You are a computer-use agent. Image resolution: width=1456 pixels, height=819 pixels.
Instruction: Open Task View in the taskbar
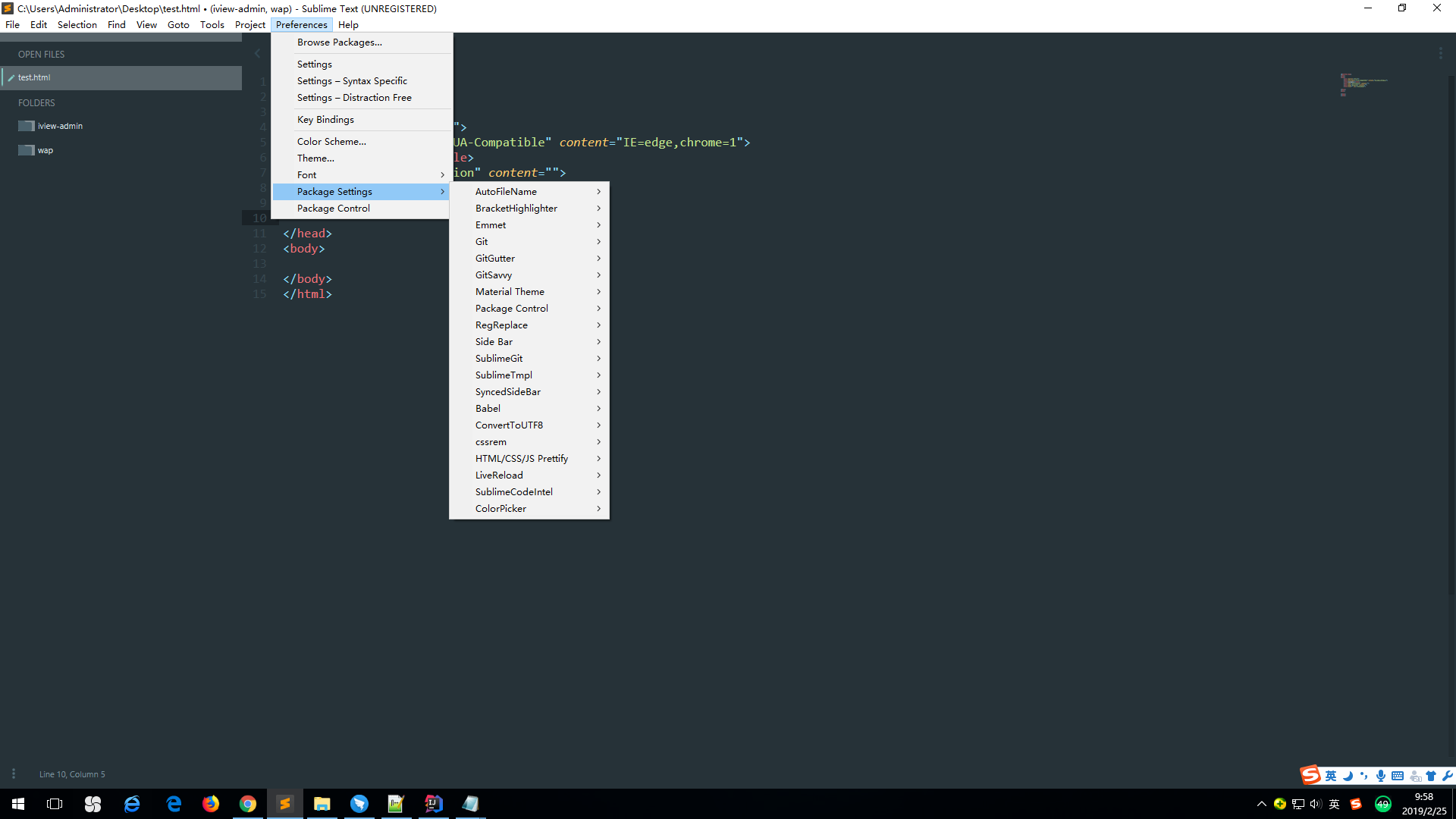coord(55,804)
